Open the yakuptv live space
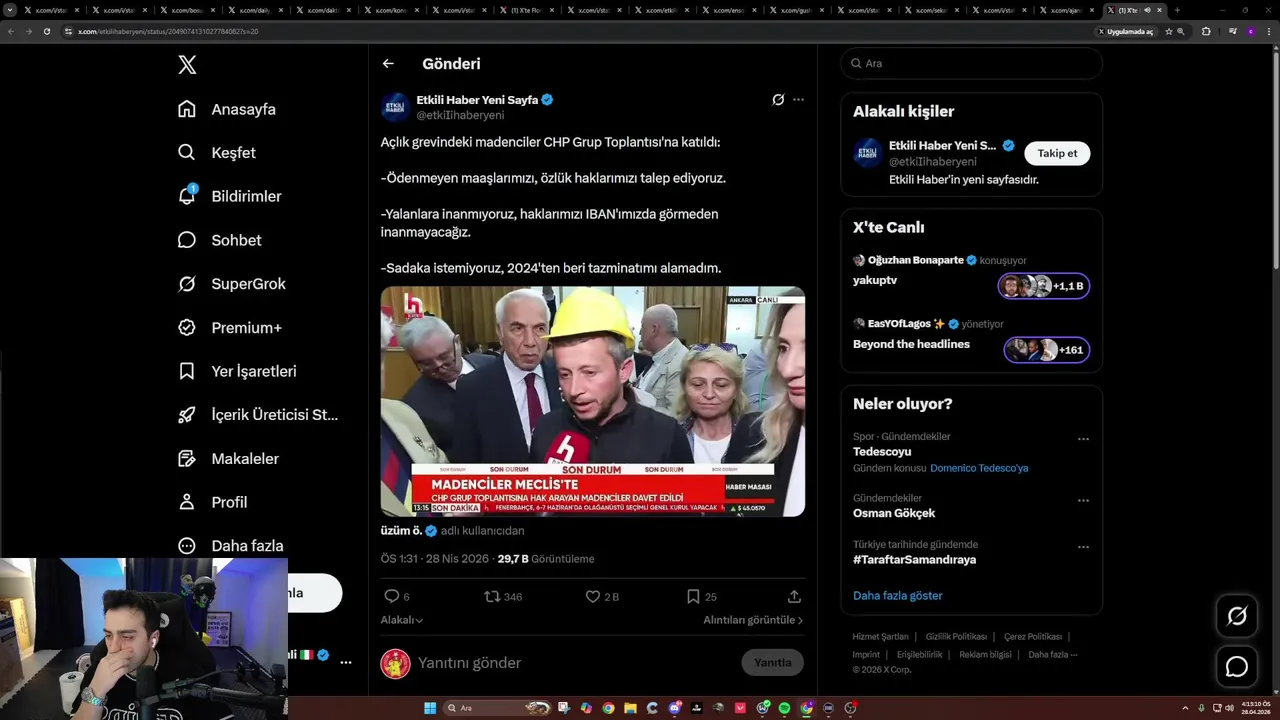 (875, 281)
